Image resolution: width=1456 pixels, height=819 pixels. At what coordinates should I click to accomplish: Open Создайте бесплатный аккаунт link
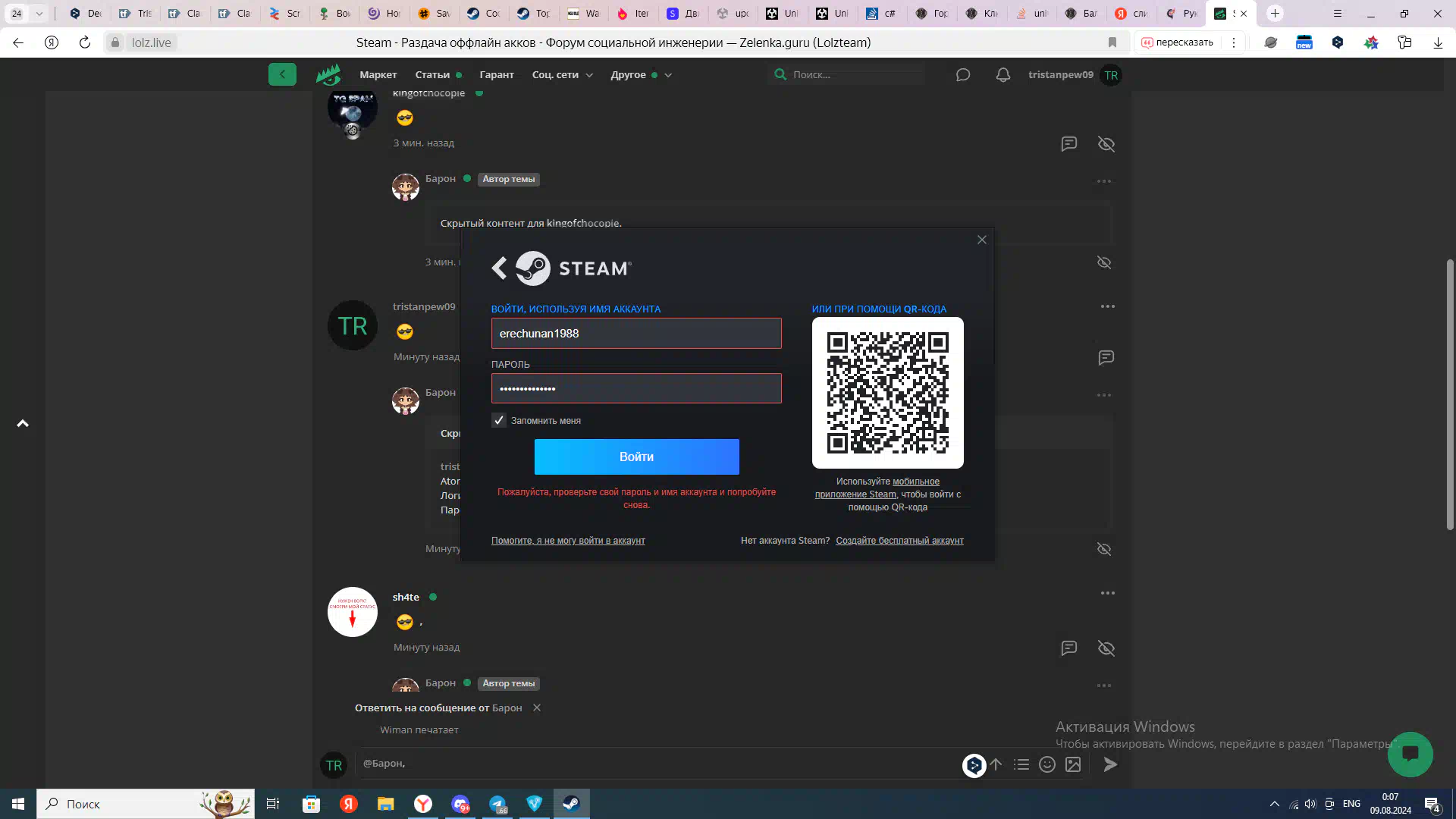pos(899,541)
